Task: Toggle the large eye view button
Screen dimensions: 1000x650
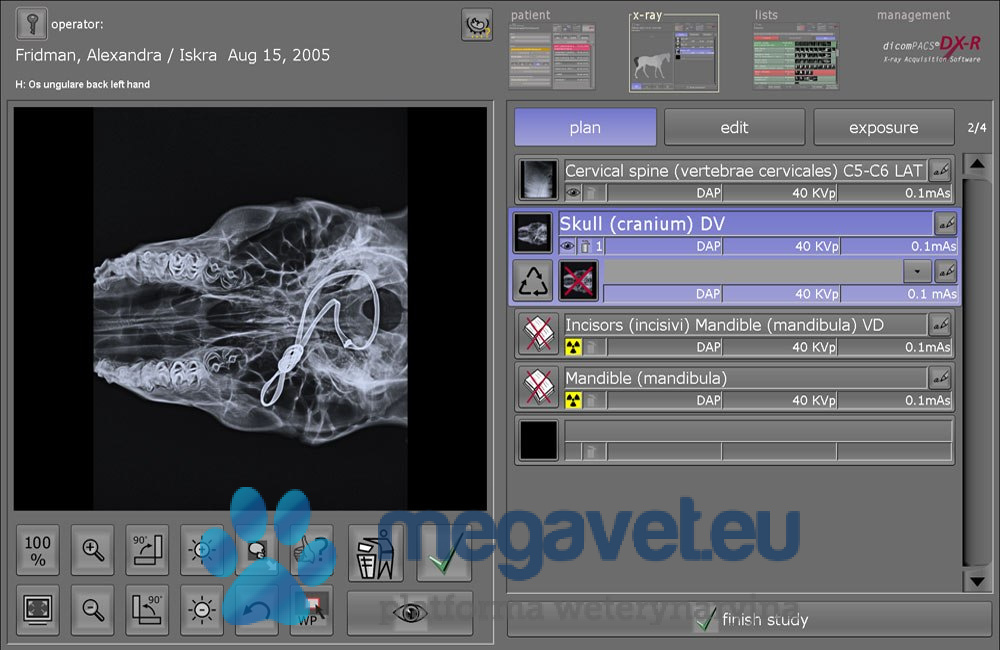Action: [x=409, y=614]
